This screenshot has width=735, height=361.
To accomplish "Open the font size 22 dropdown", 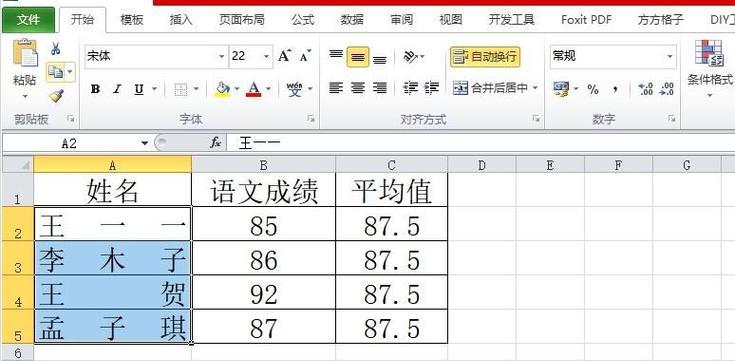I will 266,57.
